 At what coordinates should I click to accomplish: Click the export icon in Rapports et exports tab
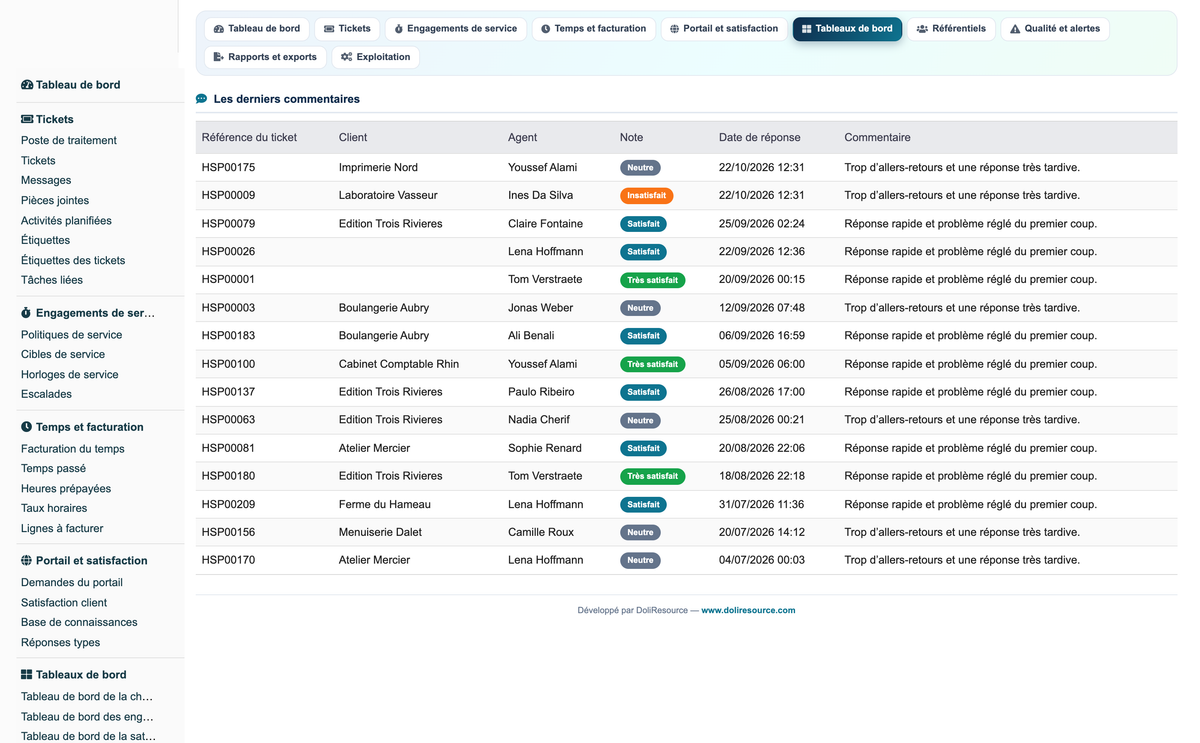[x=219, y=57]
